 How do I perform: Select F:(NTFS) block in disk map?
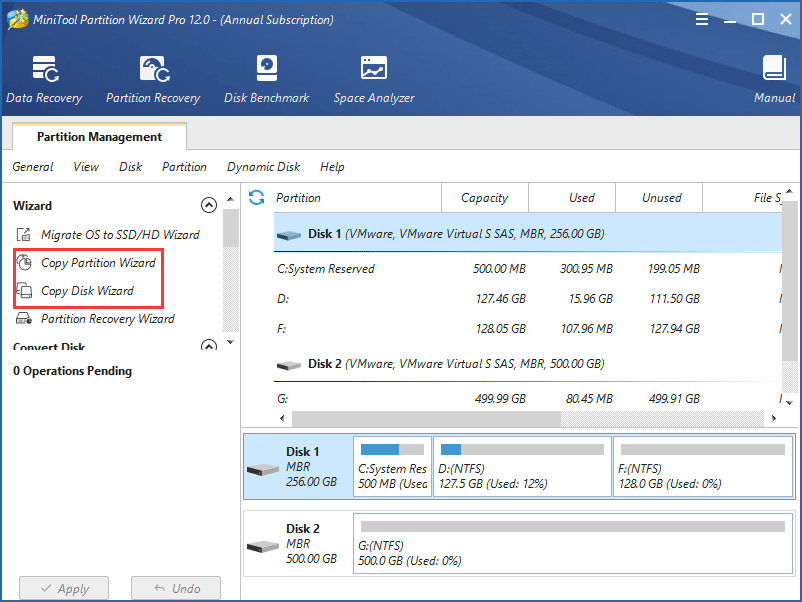click(x=703, y=466)
